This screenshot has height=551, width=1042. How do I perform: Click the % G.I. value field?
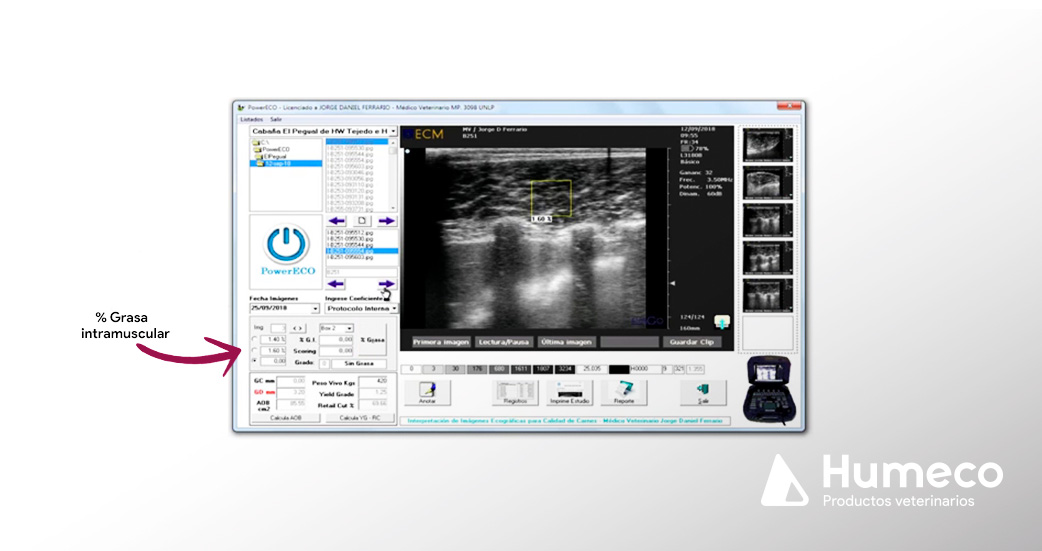click(x=336, y=340)
